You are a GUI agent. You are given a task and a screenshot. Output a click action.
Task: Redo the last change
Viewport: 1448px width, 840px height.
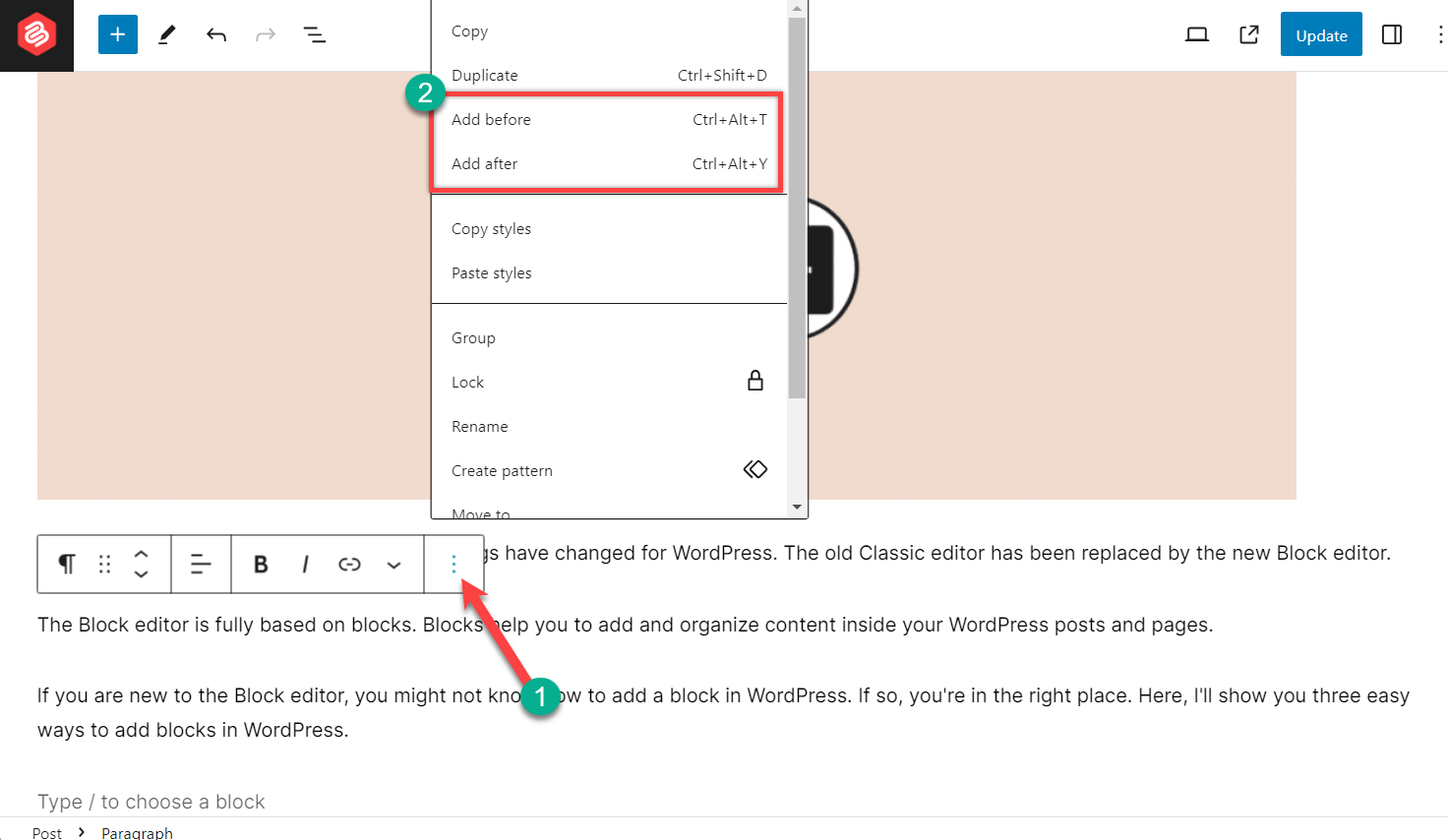tap(266, 35)
